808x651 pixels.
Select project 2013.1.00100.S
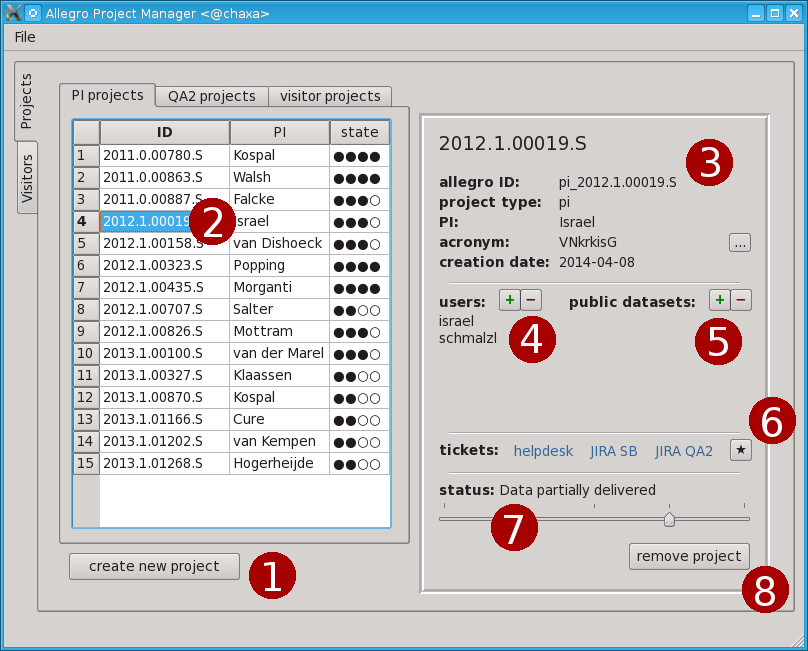pyautogui.click(x=164, y=354)
